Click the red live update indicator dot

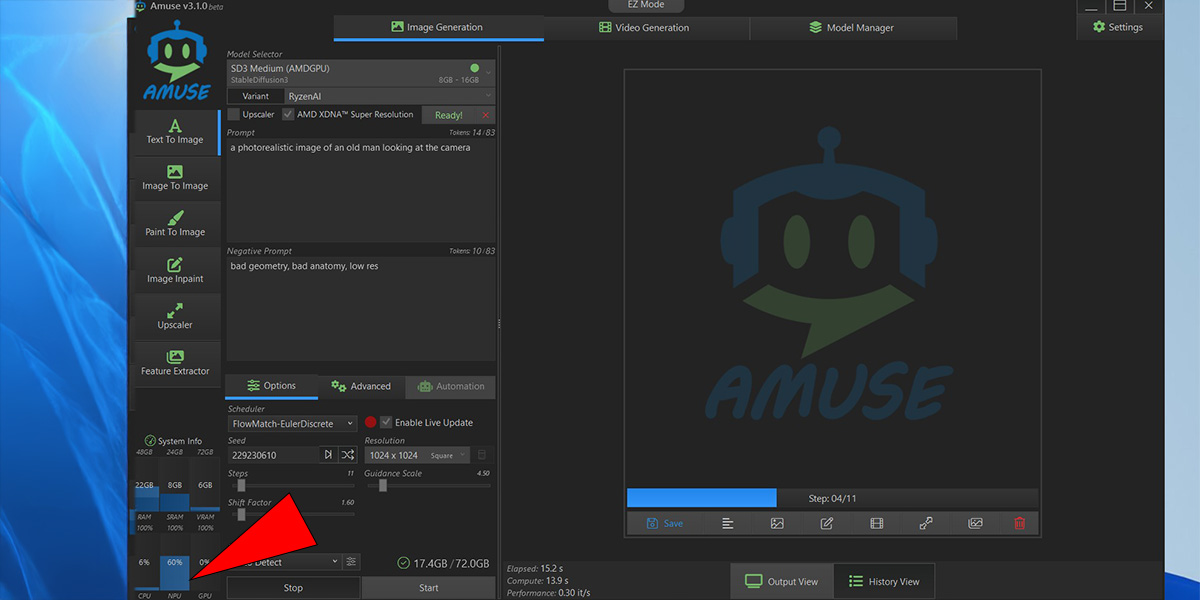[370, 422]
